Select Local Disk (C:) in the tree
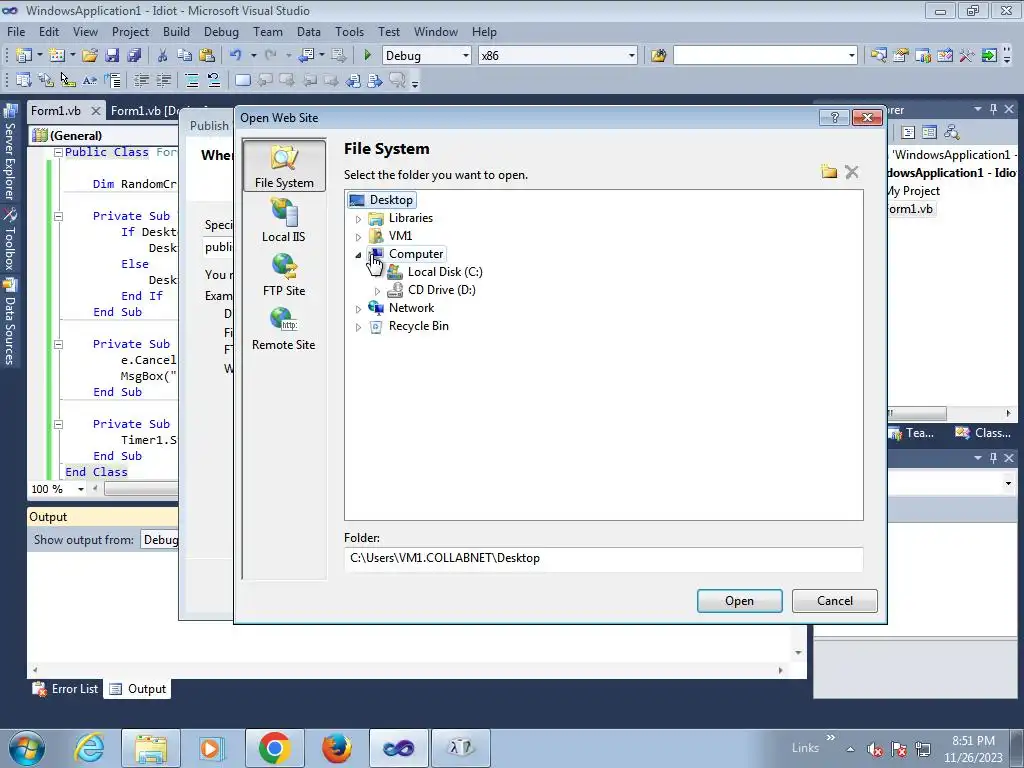This screenshot has height=768, width=1024. pyautogui.click(x=445, y=272)
